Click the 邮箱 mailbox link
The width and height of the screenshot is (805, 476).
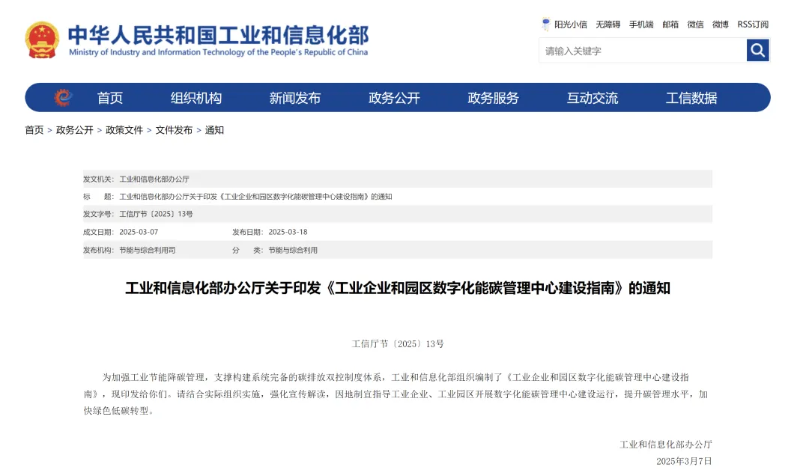[x=670, y=24]
